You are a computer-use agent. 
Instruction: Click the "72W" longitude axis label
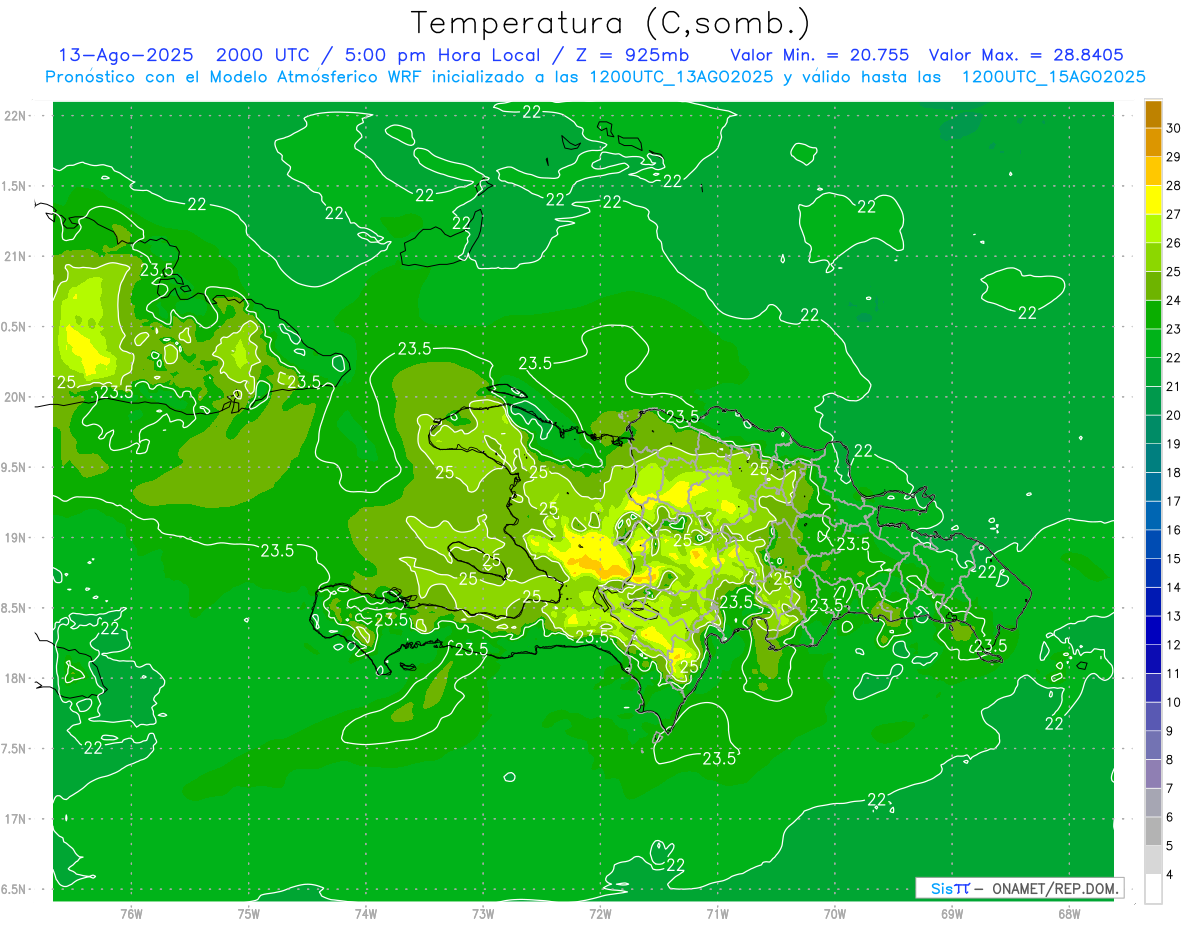click(x=600, y=914)
